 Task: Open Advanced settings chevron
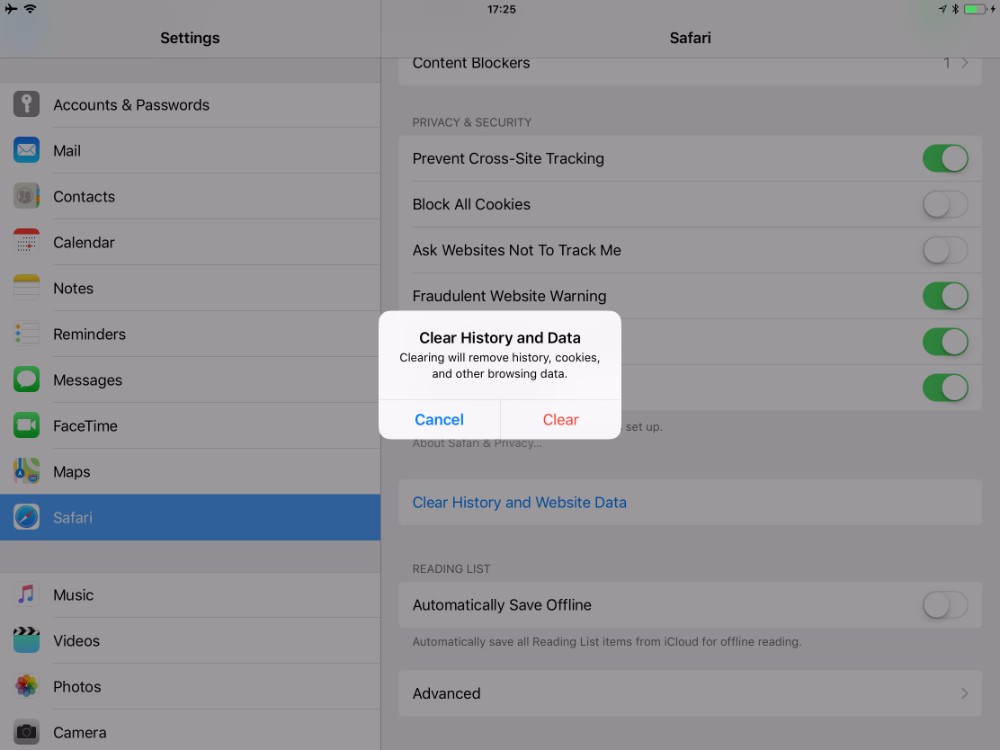click(x=965, y=693)
